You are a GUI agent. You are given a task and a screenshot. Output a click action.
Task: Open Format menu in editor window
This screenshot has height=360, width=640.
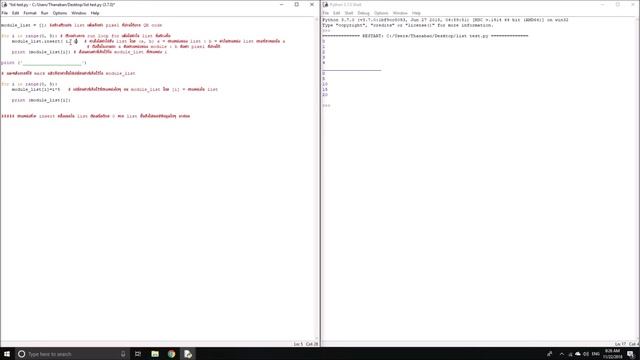pos(30,13)
